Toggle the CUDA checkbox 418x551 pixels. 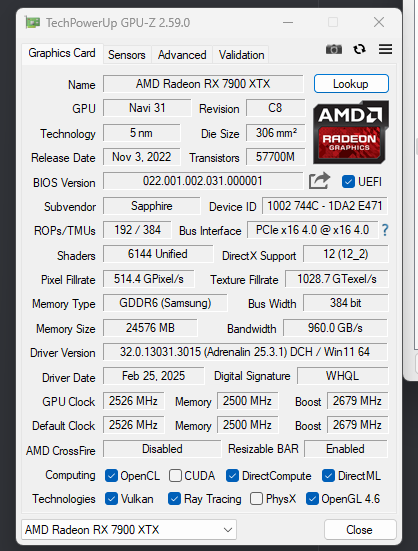tap(175, 476)
